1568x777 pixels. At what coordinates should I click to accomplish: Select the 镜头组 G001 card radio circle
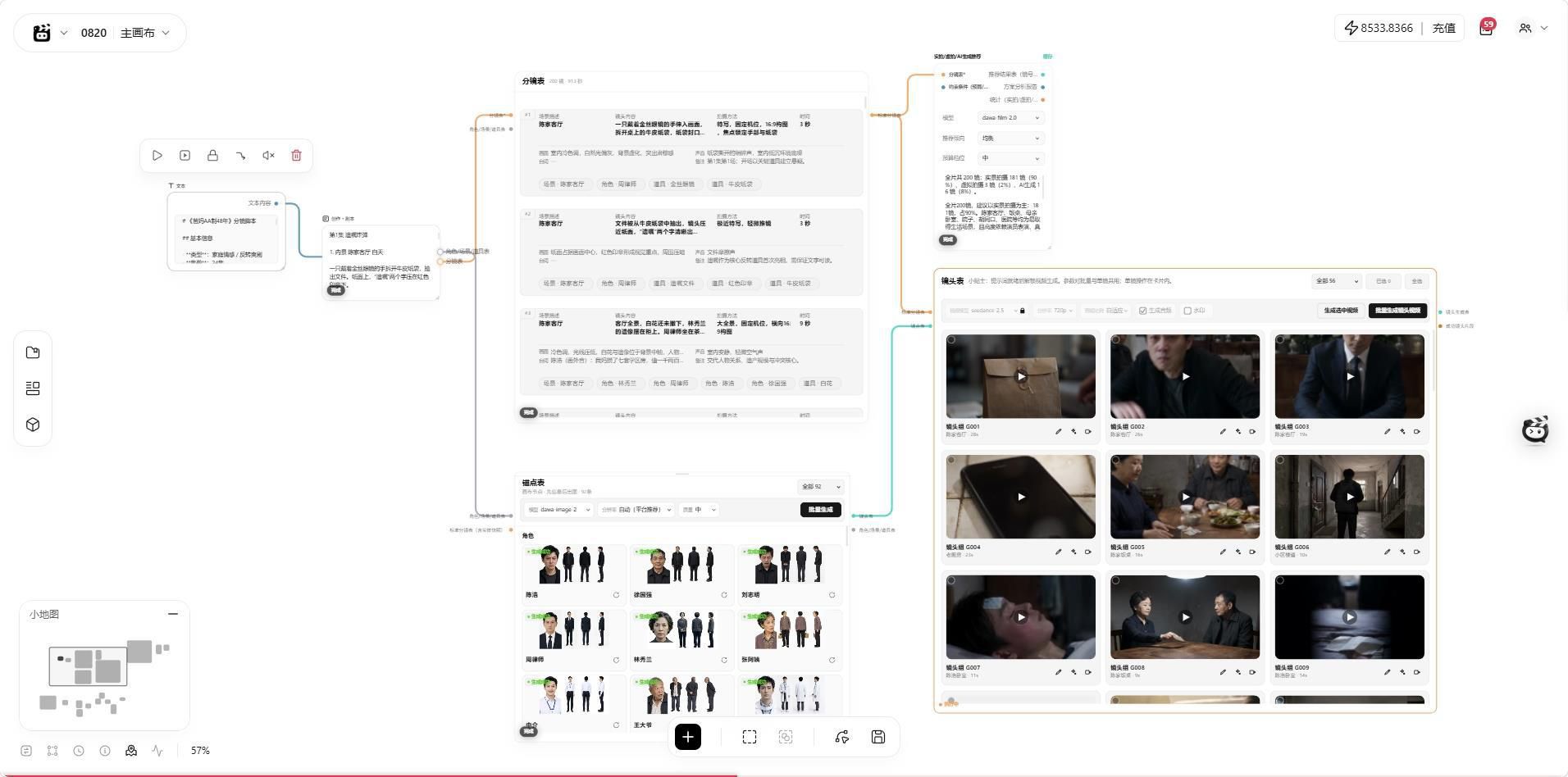click(x=951, y=339)
